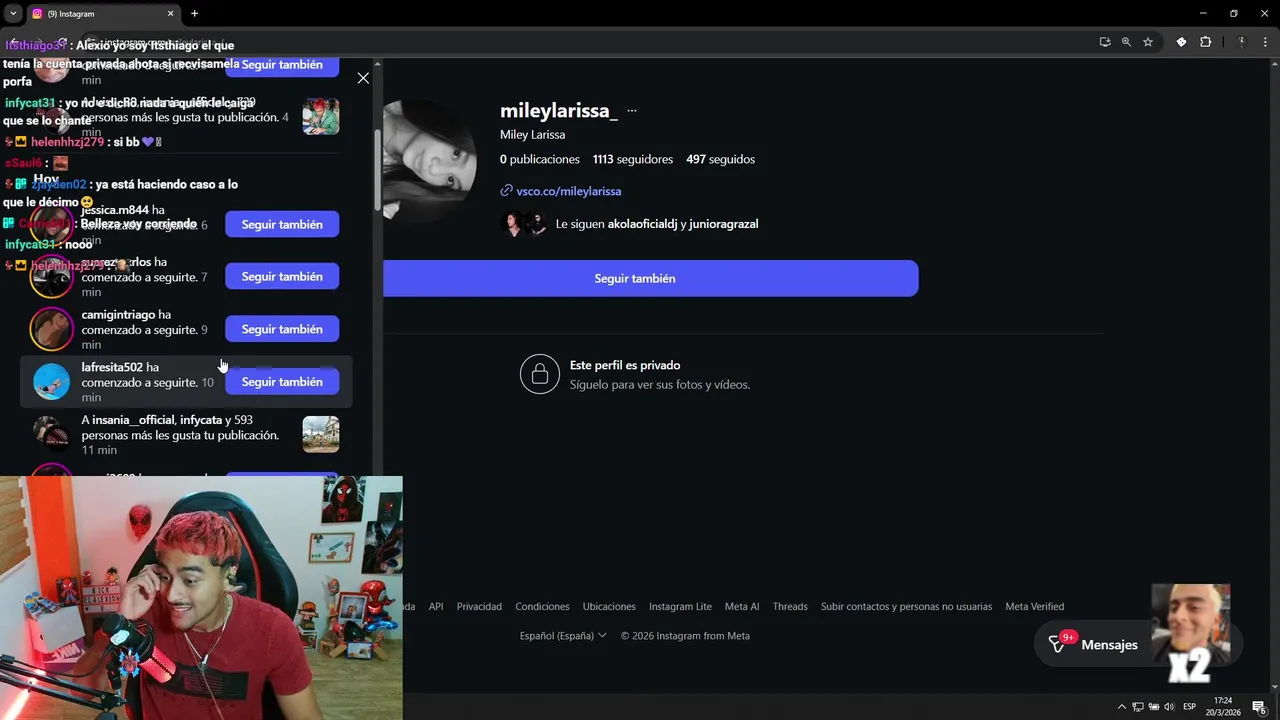The width and height of the screenshot is (1280, 720).
Task: Click the insania_official username in notification
Action: pyautogui.click(x=133, y=420)
